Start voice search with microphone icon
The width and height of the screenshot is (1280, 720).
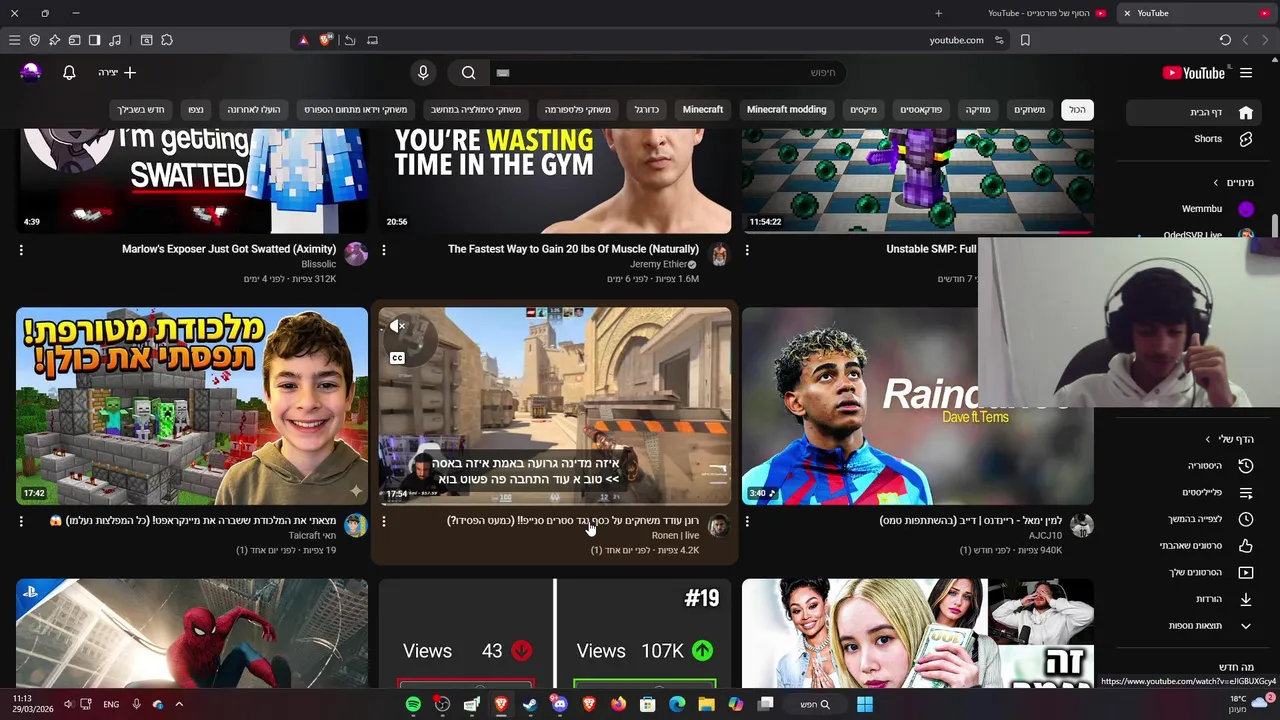click(x=423, y=72)
